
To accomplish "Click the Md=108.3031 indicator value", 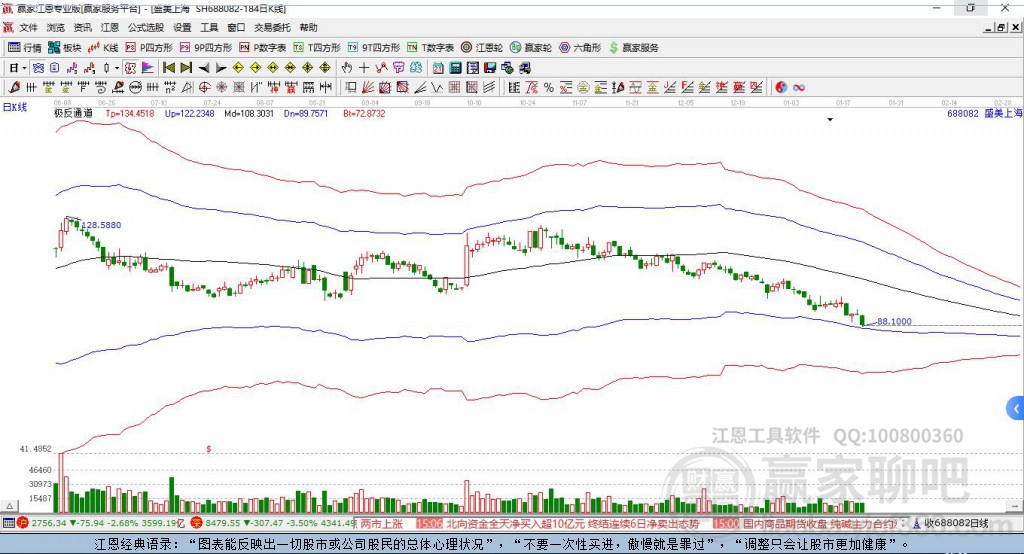I will (249, 113).
